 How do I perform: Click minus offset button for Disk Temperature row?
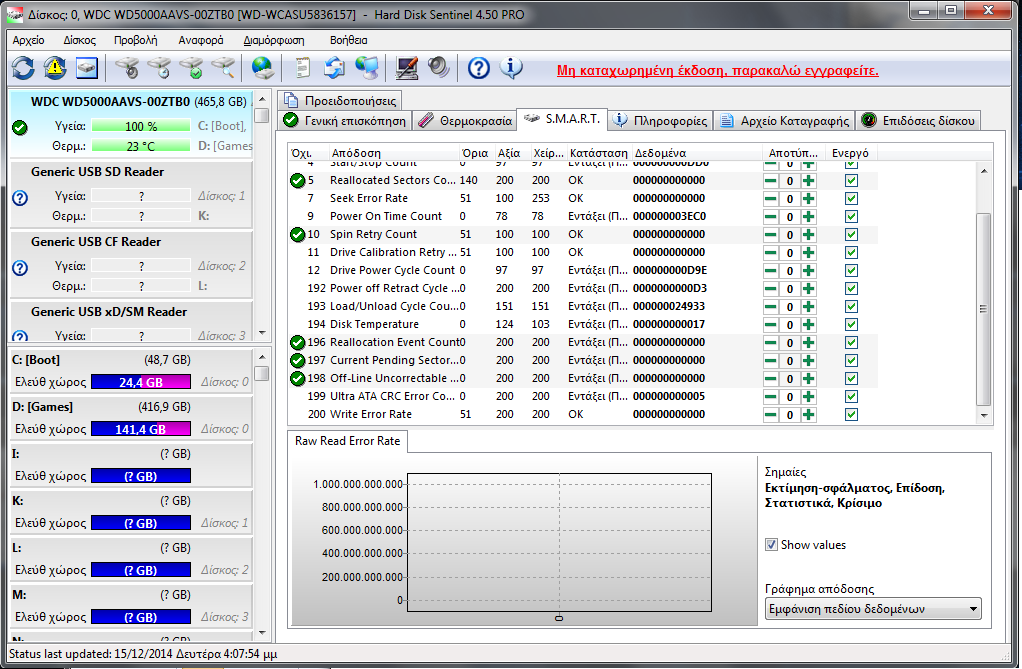click(770, 325)
